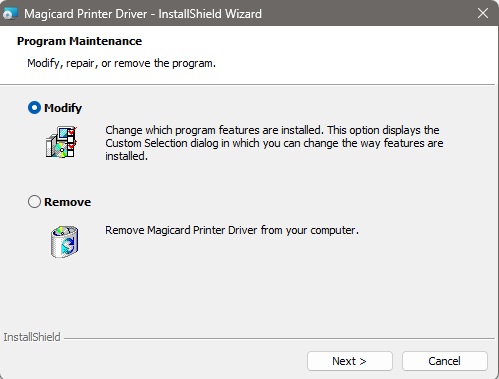Click the Program Maintenance heading
Viewport: 499px width, 379px height.
pos(80,41)
